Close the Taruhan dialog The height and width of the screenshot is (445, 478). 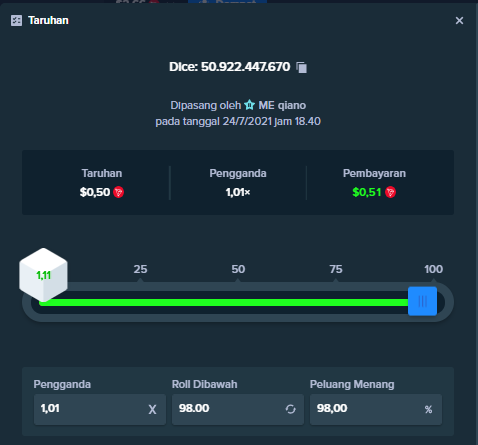pyautogui.click(x=459, y=21)
